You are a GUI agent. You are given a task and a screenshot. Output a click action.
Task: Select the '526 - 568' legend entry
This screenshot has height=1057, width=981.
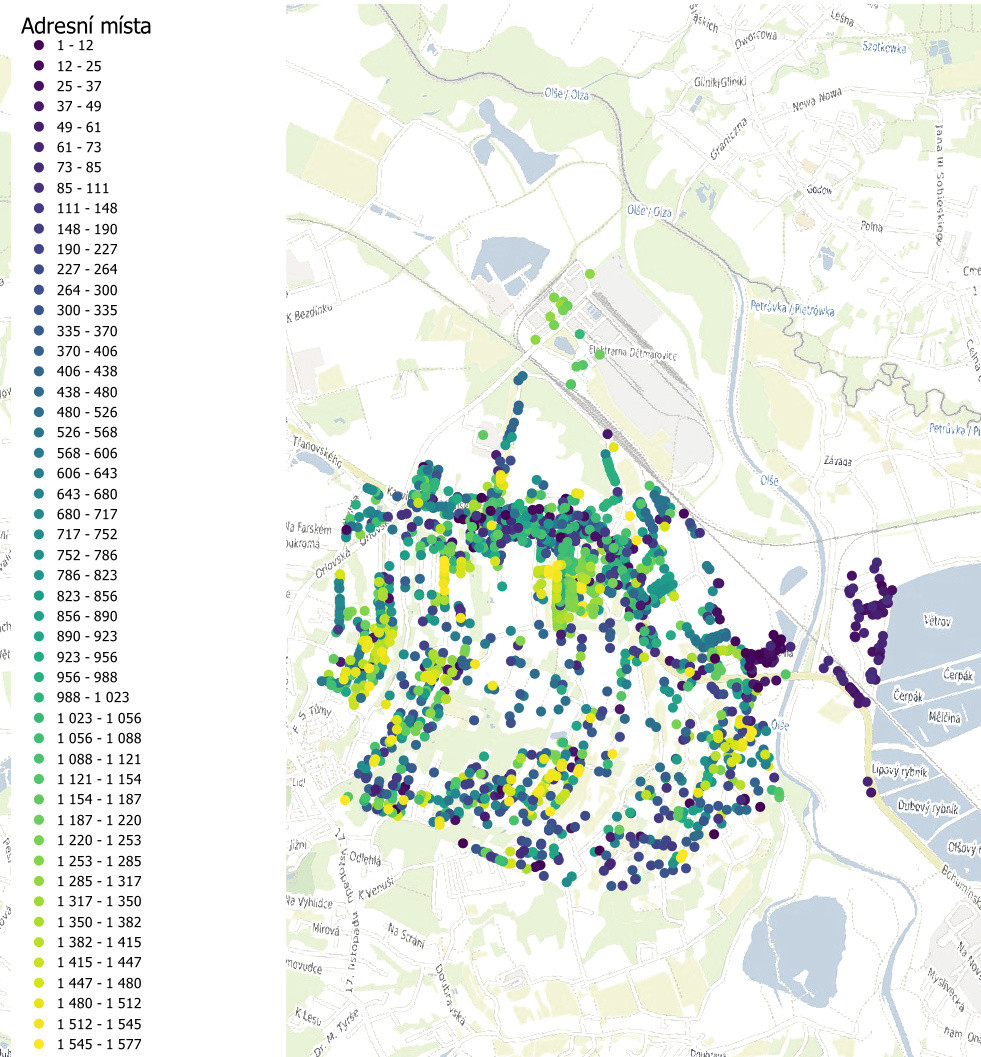point(76,432)
